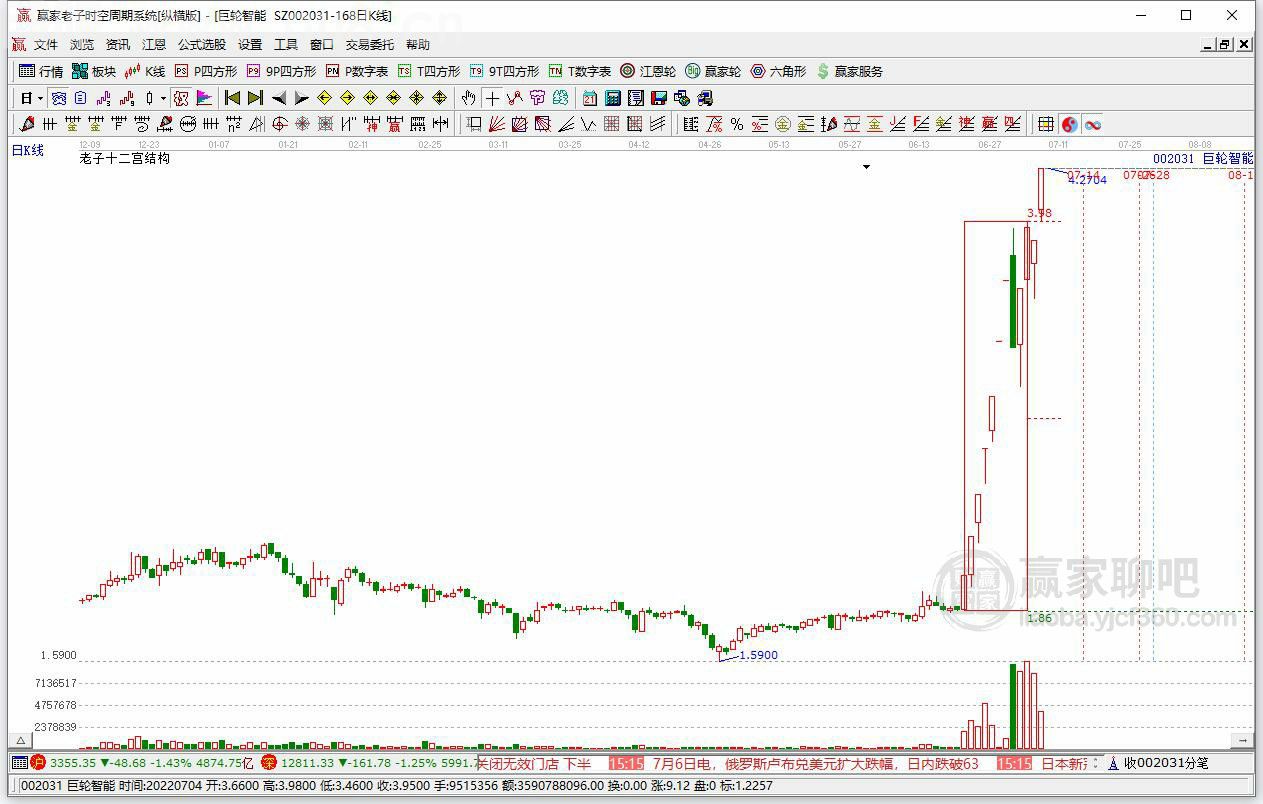The image size is (1263, 804).
Task: Select the zigzag wave line tool
Action: [x=588, y=124]
